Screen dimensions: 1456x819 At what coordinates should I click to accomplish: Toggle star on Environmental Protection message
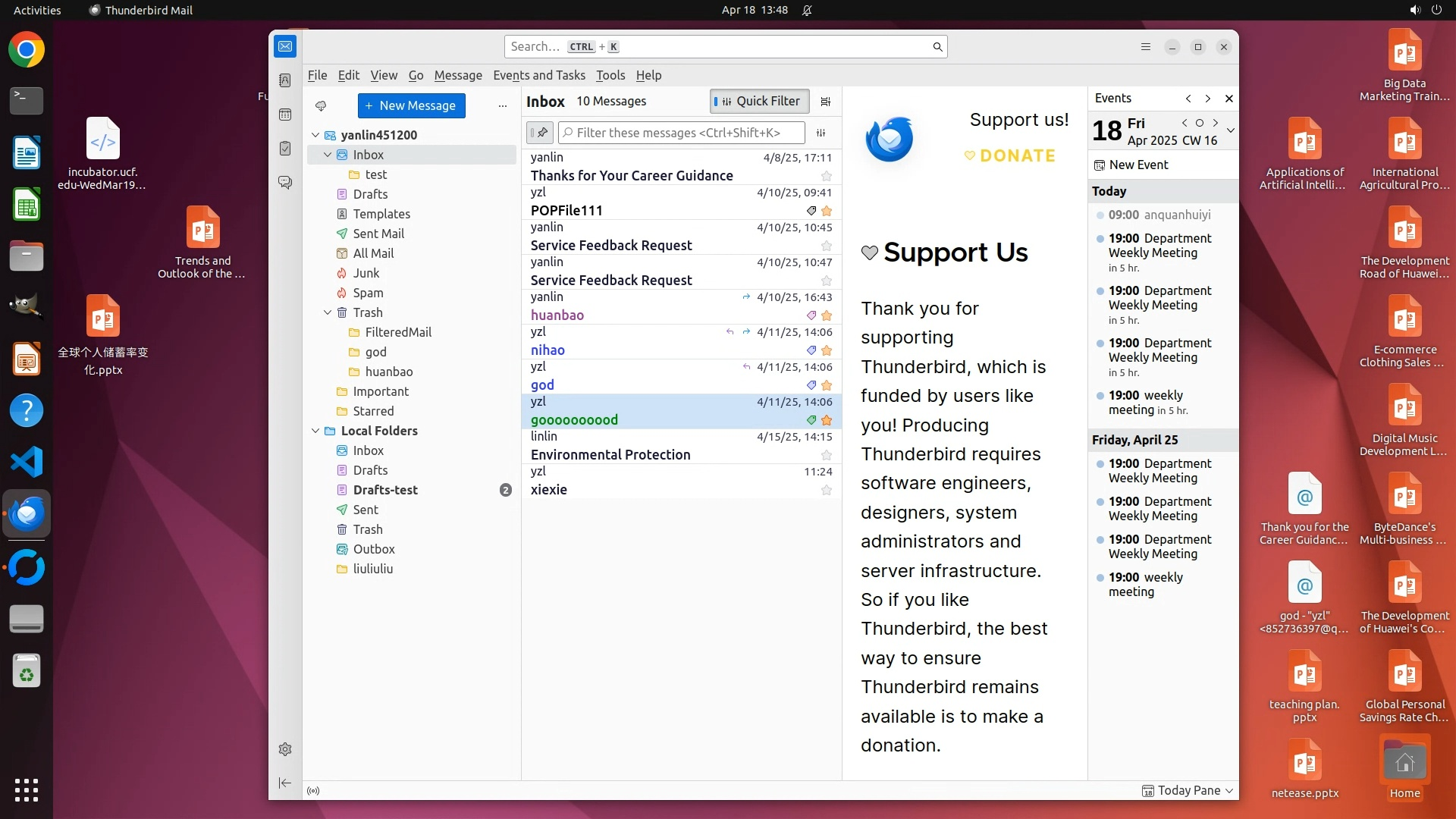[827, 455]
